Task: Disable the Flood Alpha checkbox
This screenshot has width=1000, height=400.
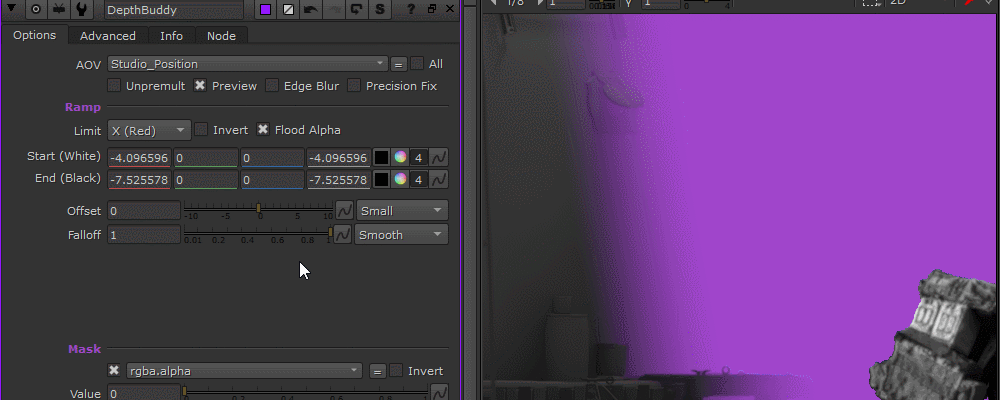Action: [263, 130]
